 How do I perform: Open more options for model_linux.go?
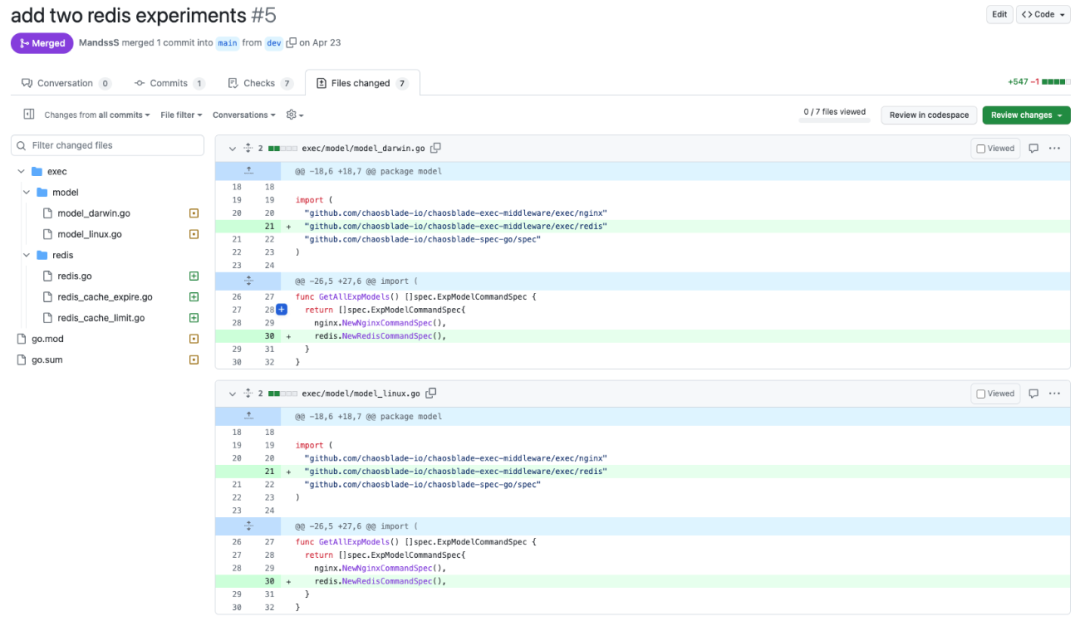coord(1054,393)
